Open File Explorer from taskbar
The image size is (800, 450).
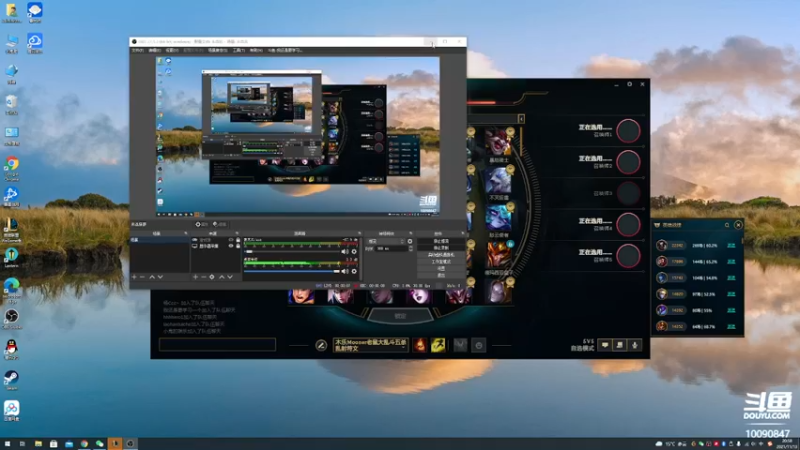(38, 444)
